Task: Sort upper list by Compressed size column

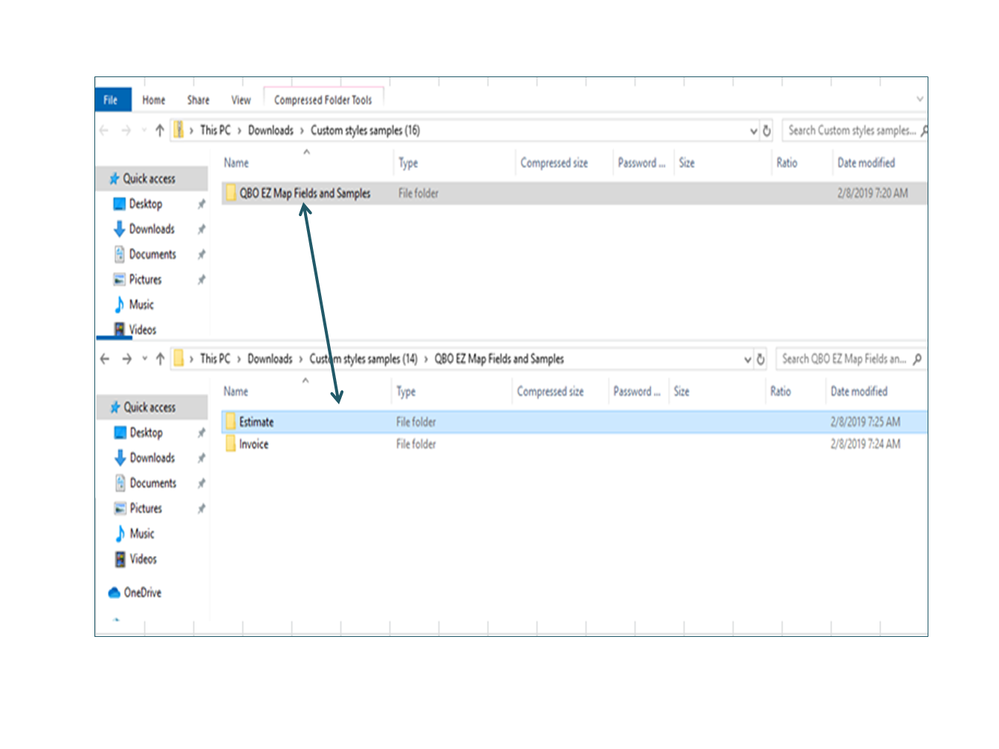Action: pyautogui.click(x=554, y=163)
